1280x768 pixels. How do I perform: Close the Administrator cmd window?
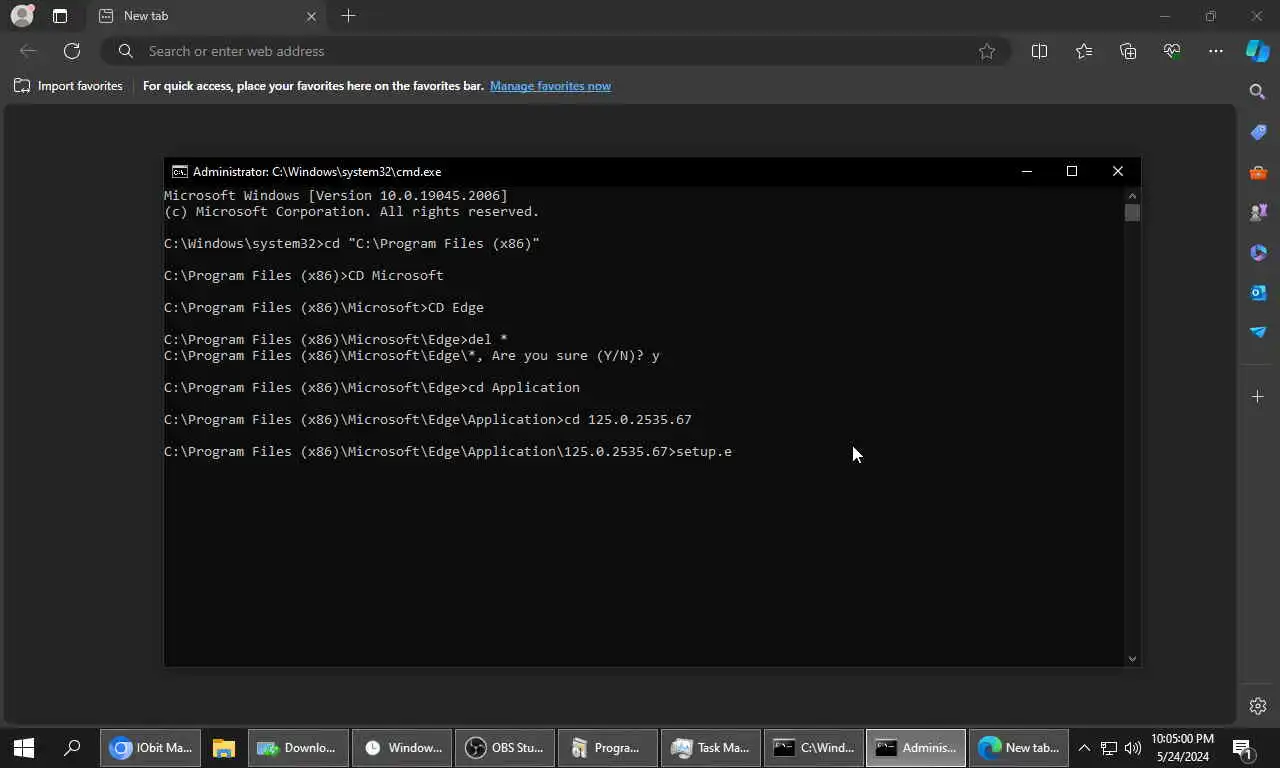click(1118, 171)
